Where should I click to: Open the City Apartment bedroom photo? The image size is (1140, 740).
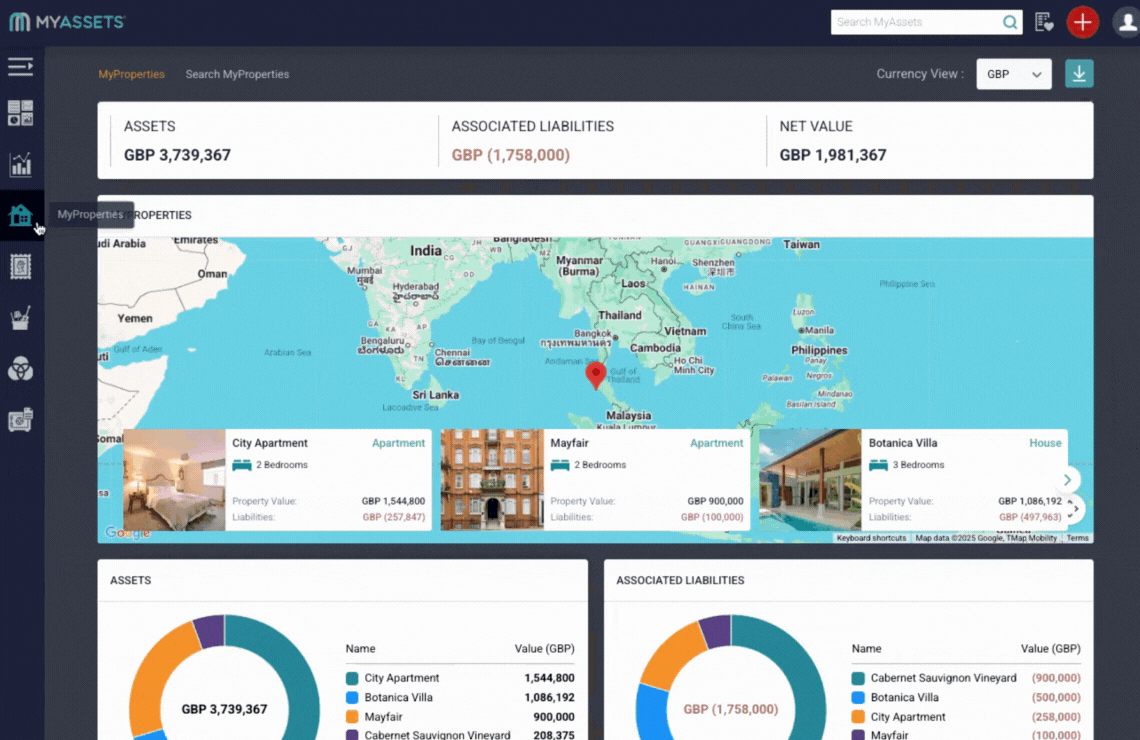click(x=174, y=480)
